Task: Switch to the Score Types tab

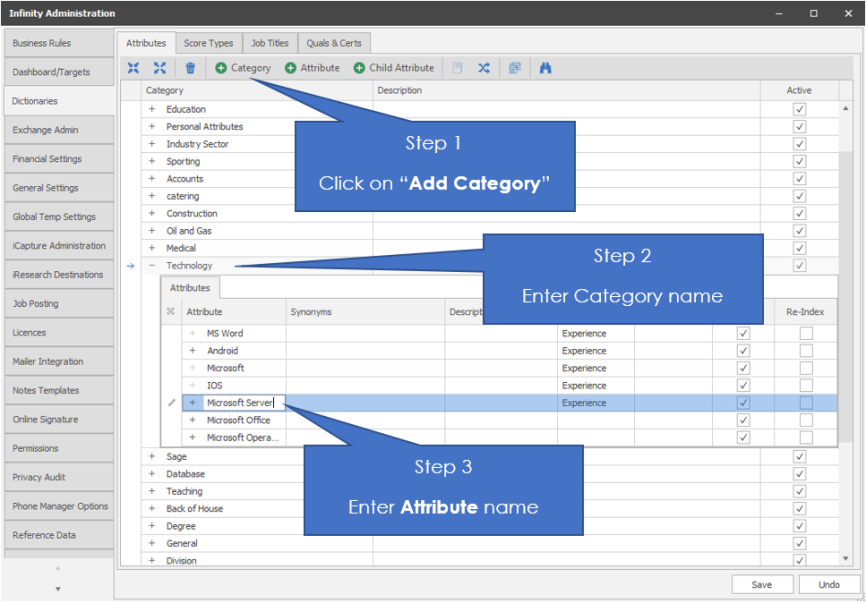Action: pyautogui.click(x=209, y=43)
